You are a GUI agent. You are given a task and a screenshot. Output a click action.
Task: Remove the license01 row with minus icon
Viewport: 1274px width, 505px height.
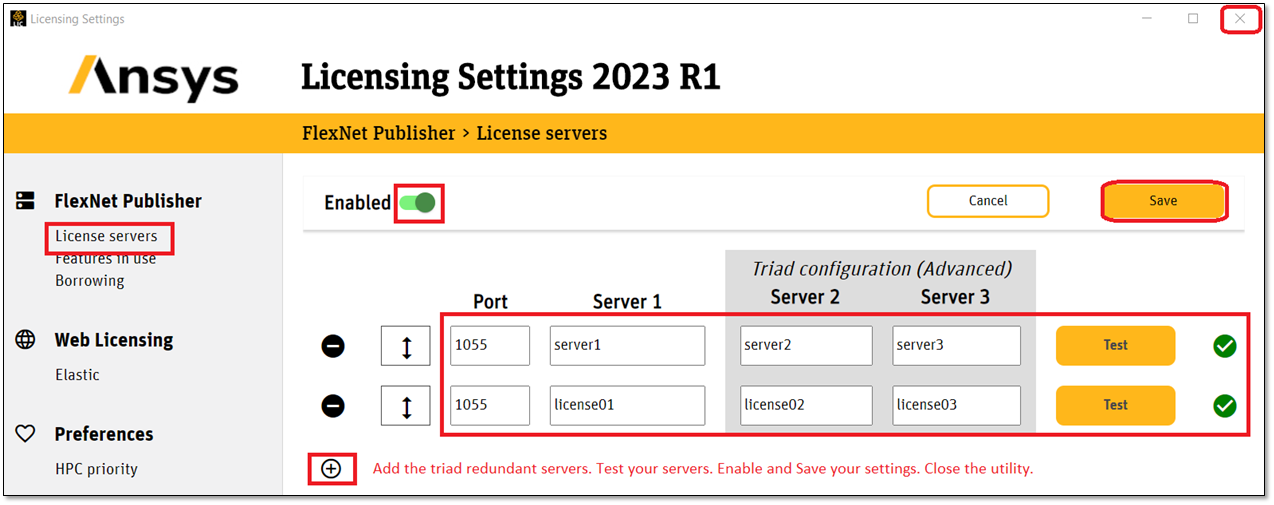(x=333, y=406)
